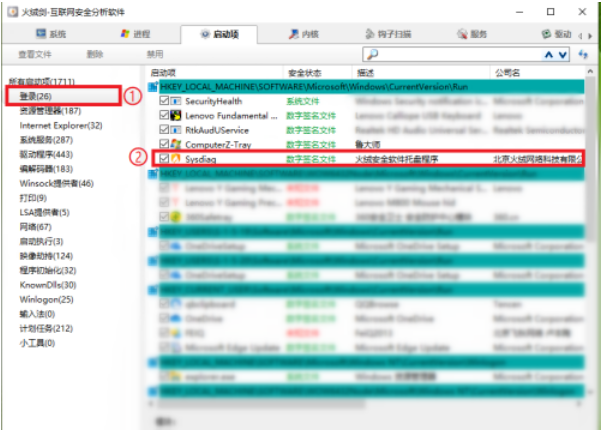Select 所有启动项(1711) in the tree
Viewport: 603px width, 433px height.
coord(42,81)
